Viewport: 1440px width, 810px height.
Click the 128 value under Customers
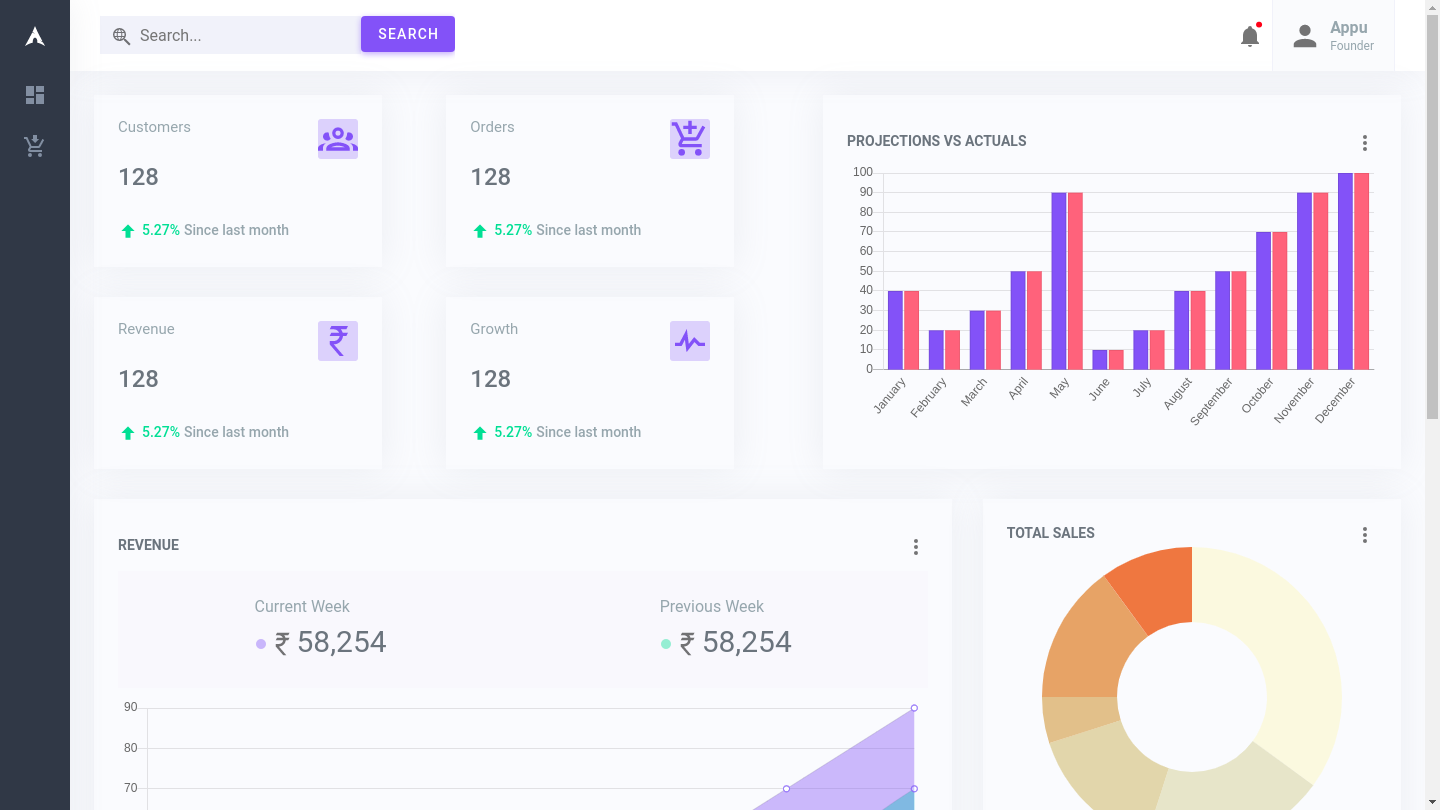click(x=138, y=177)
